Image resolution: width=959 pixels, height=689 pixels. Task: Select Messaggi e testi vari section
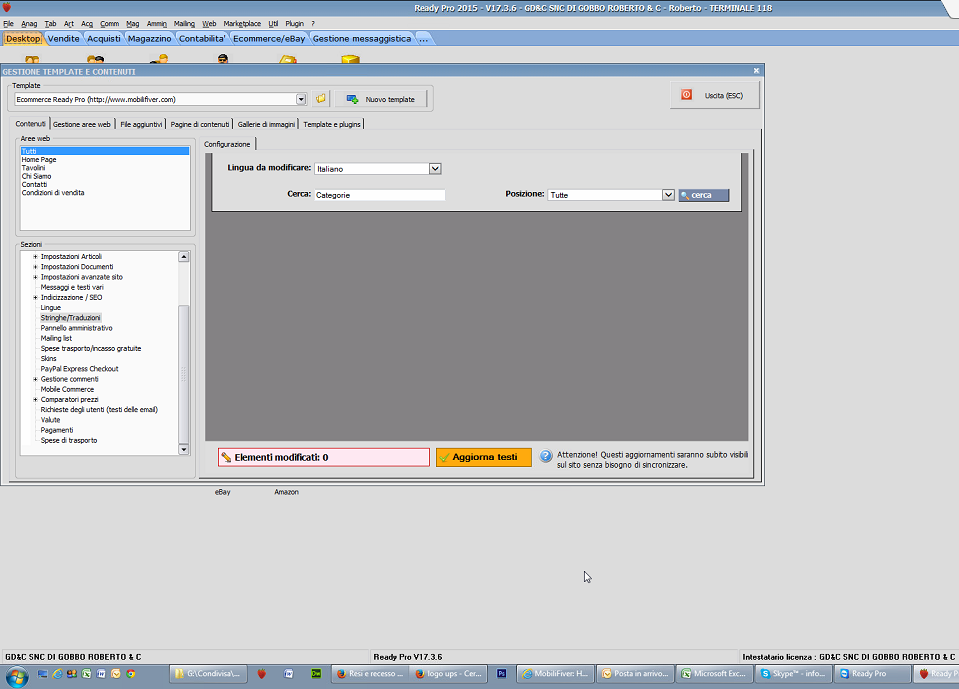coord(72,287)
